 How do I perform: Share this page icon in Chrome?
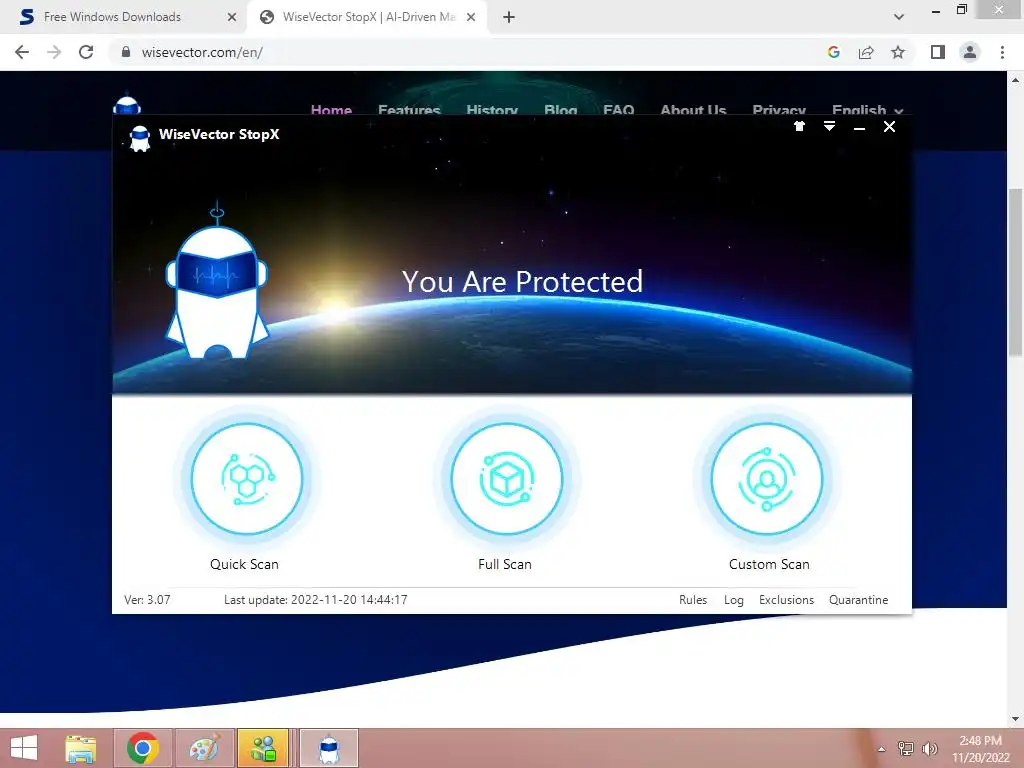click(x=866, y=52)
